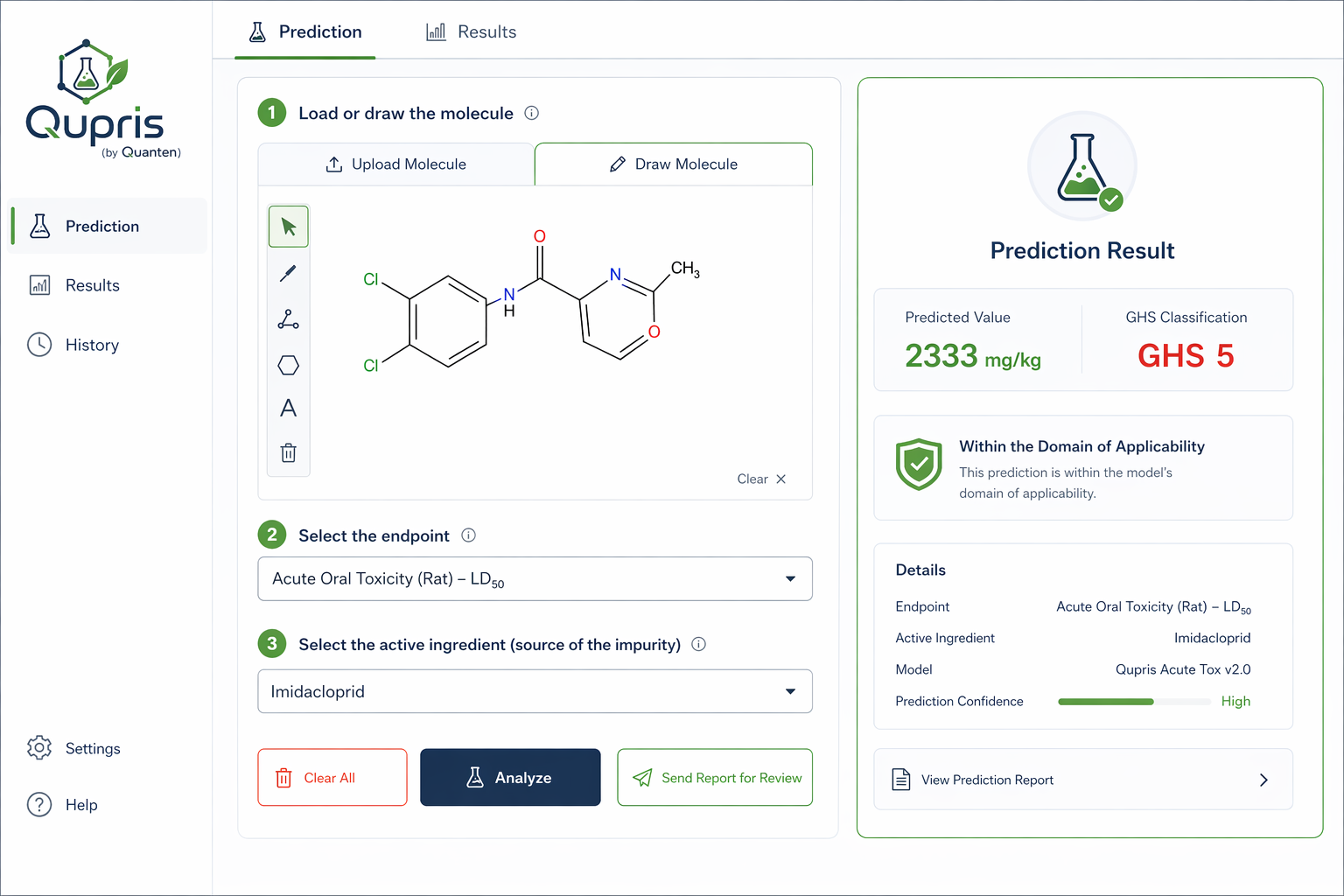The height and width of the screenshot is (896, 1344).
Task: Switch to the Results top tab
Action: click(471, 32)
